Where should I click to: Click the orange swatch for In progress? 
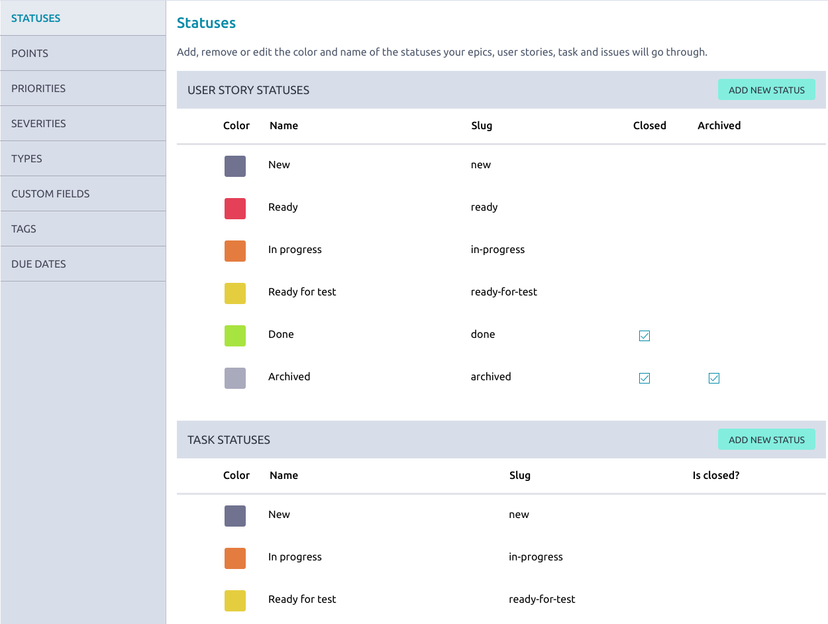[234, 250]
